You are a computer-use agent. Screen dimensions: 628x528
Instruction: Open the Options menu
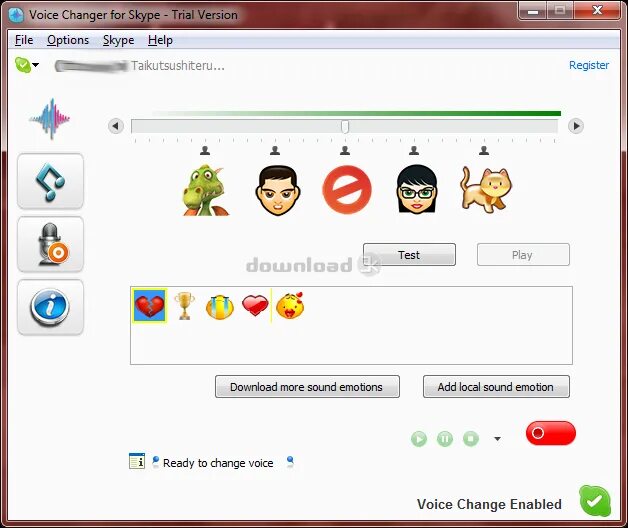[x=68, y=40]
